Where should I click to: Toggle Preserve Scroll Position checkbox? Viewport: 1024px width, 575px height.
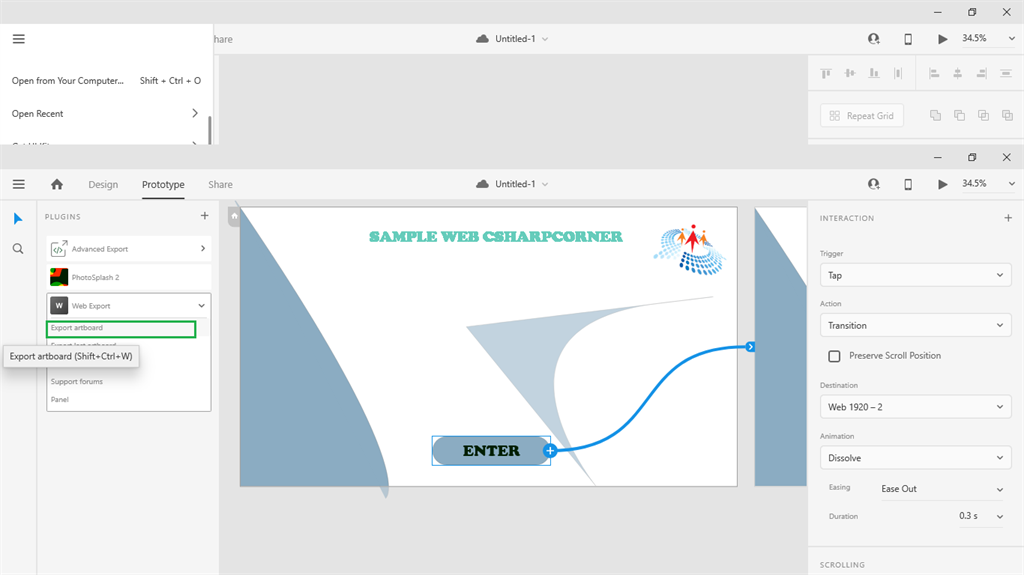(834, 356)
